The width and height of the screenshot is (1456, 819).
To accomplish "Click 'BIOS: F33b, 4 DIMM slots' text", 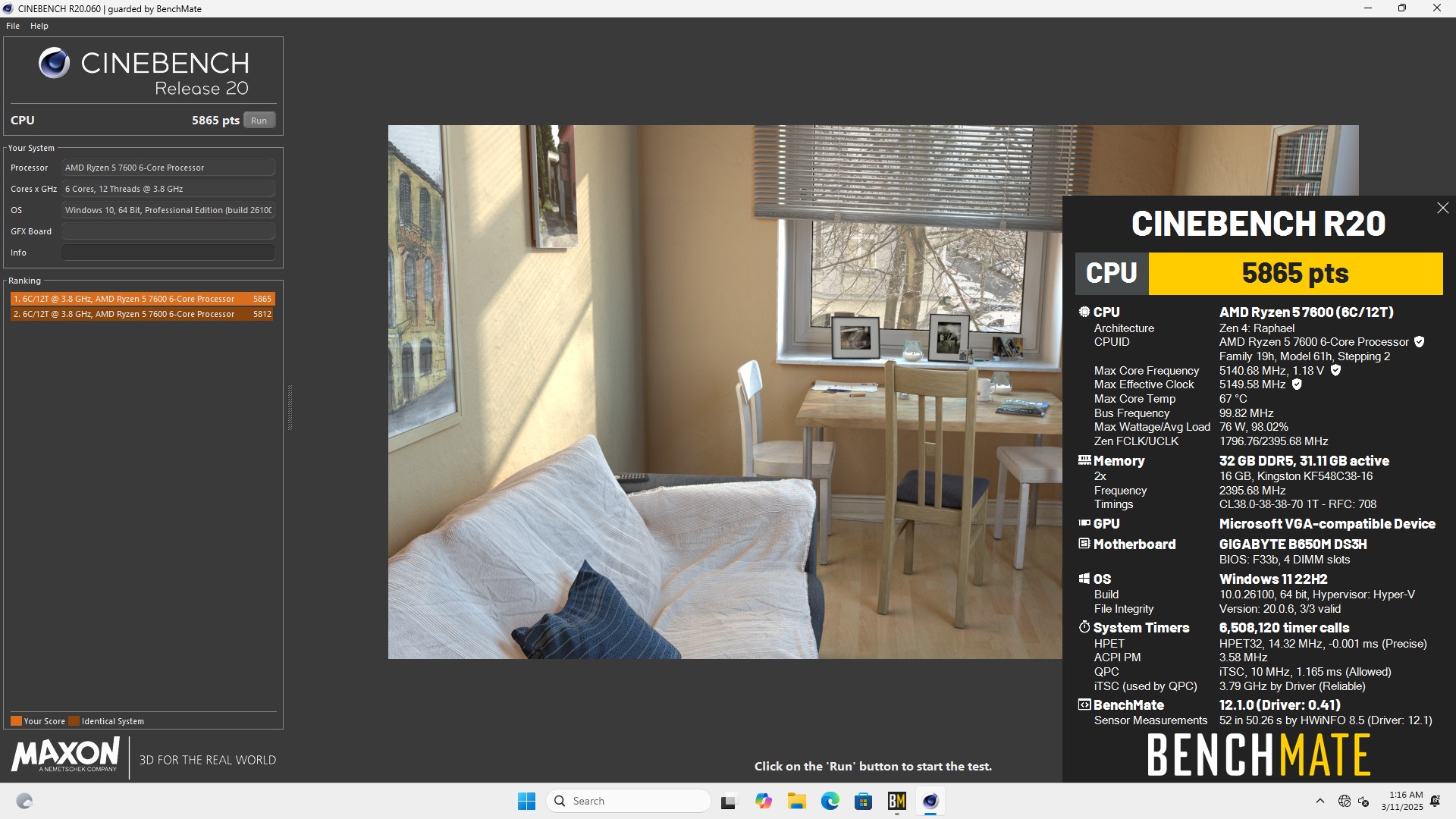I will pos(1284,560).
